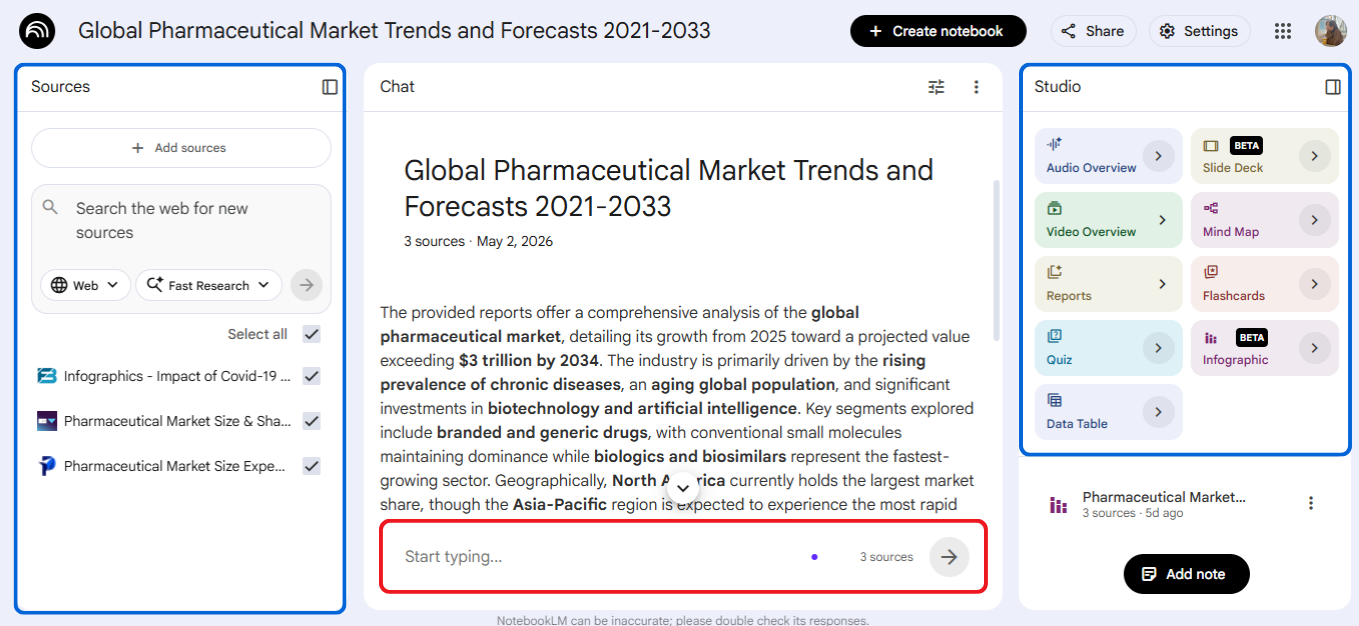Open the Web source type dropdown
The height and width of the screenshot is (626, 1359).
pyautogui.click(x=85, y=285)
